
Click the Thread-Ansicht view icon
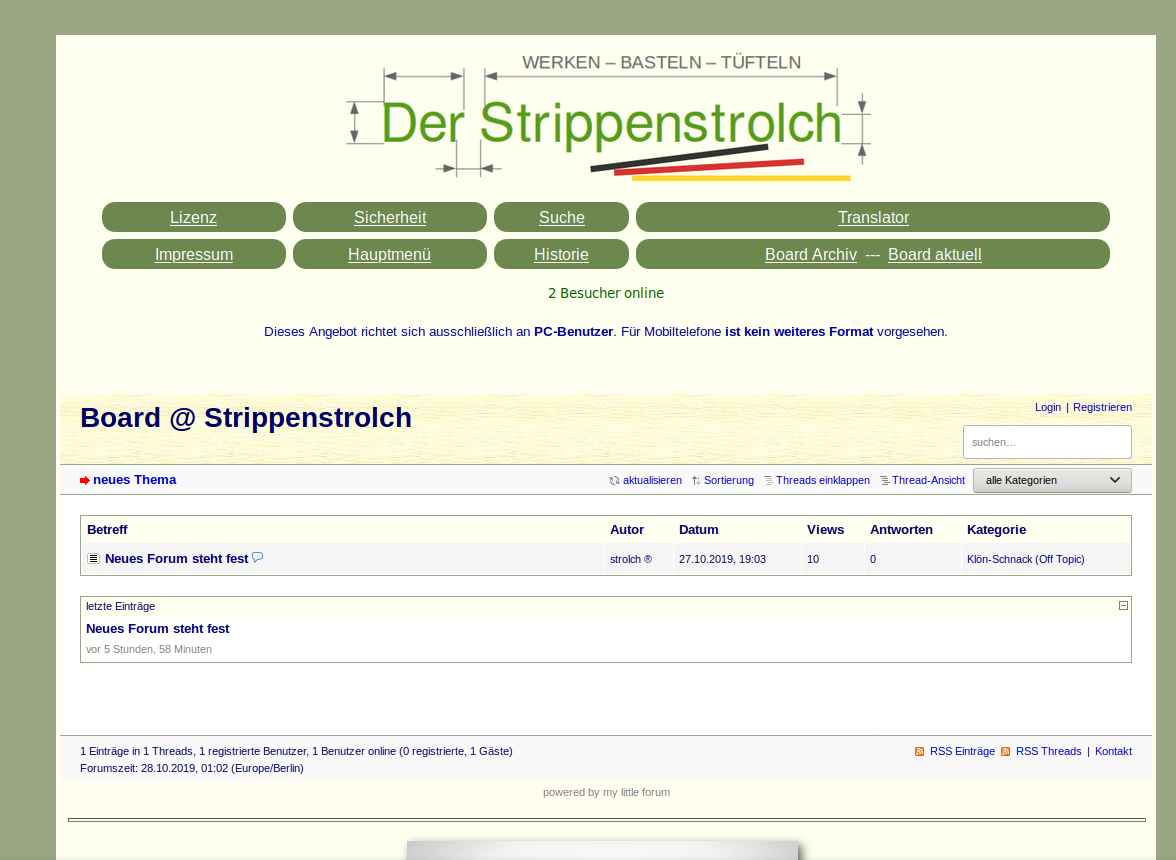tap(885, 481)
